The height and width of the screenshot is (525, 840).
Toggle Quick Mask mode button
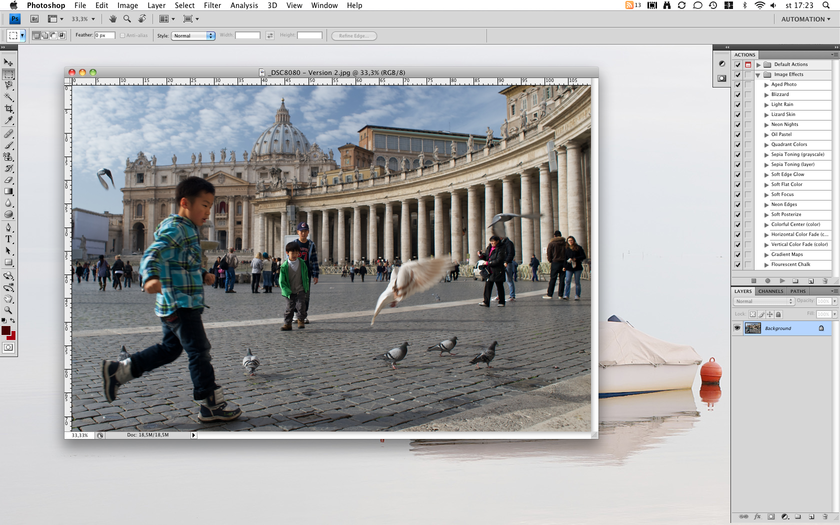pos(9,348)
